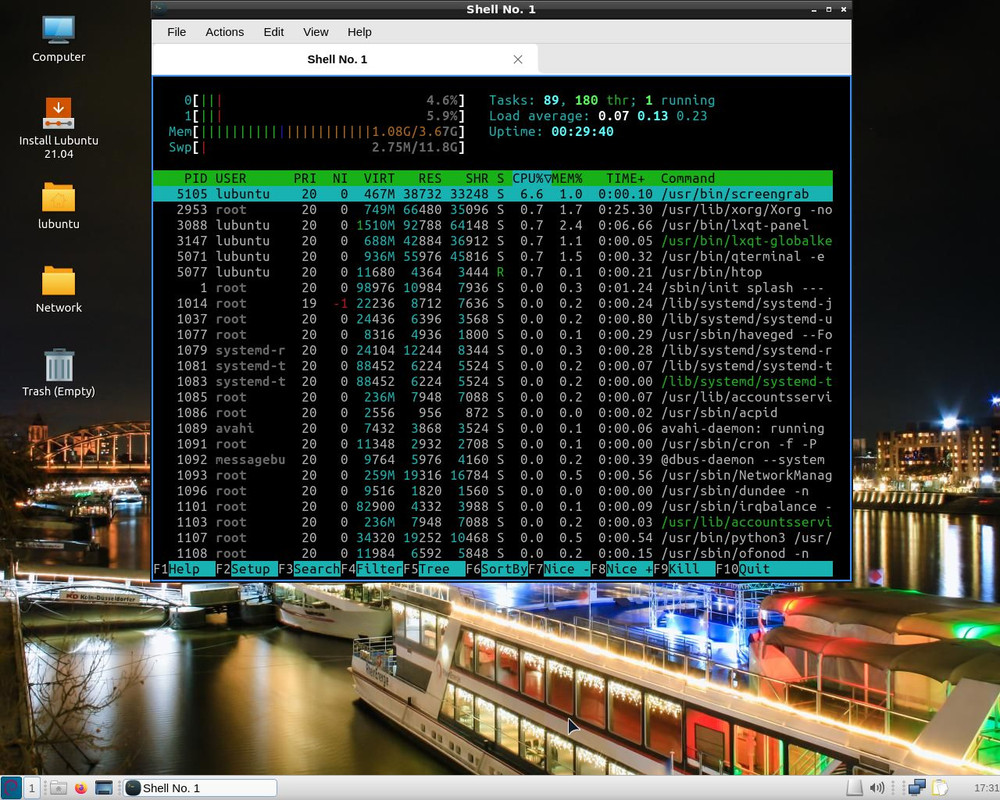Sort by the TIME+ column header
Screen dimensions: 1000x800
pyautogui.click(x=625, y=179)
